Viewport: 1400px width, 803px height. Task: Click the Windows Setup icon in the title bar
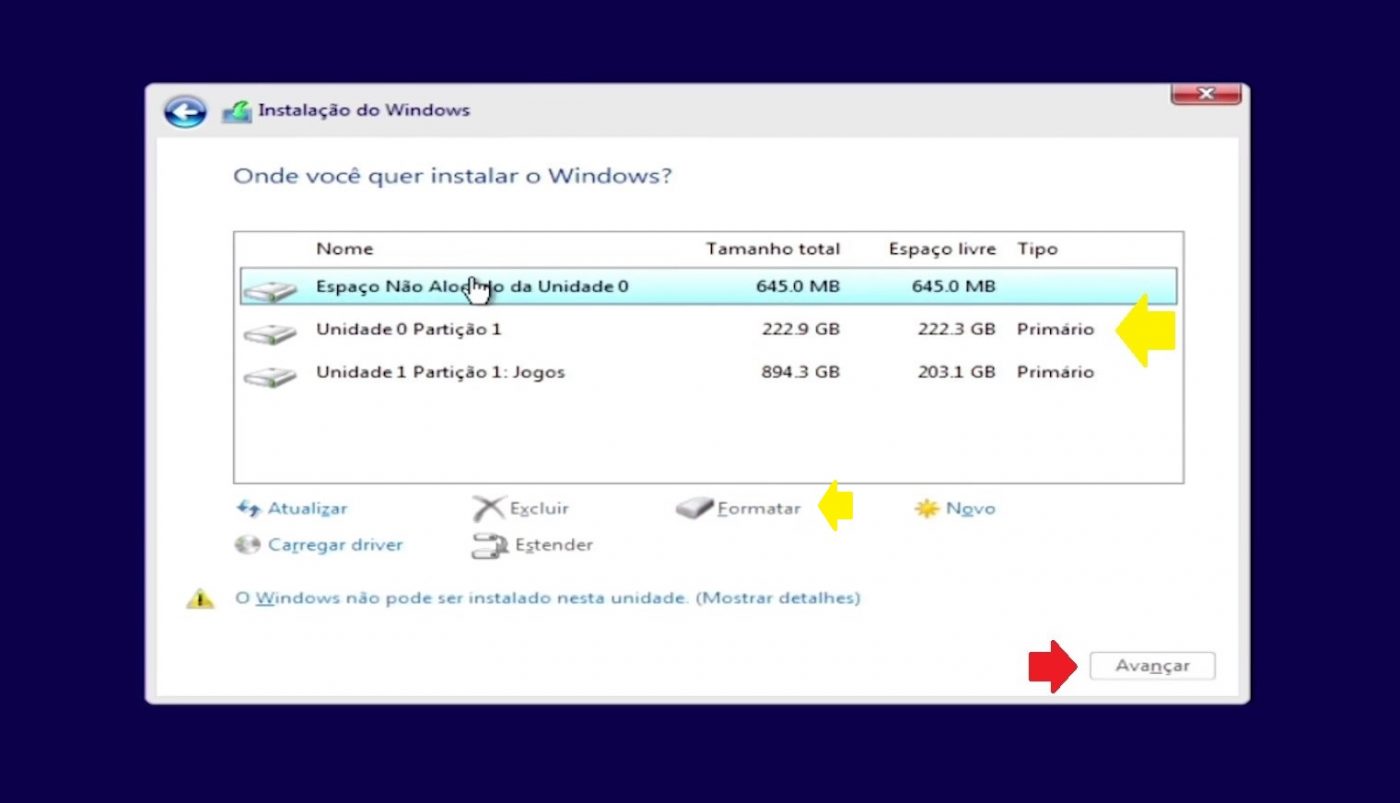click(x=236, y=111)
